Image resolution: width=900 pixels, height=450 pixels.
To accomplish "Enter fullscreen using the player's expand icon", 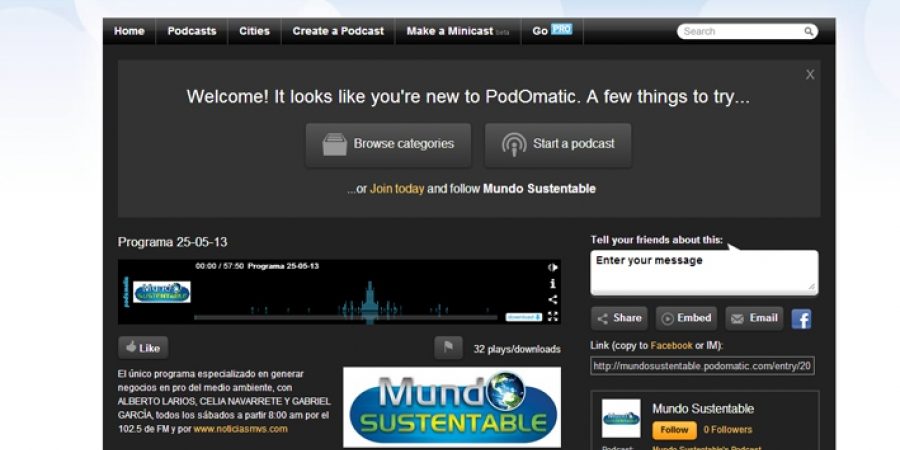I will click(x=552, y=316).
